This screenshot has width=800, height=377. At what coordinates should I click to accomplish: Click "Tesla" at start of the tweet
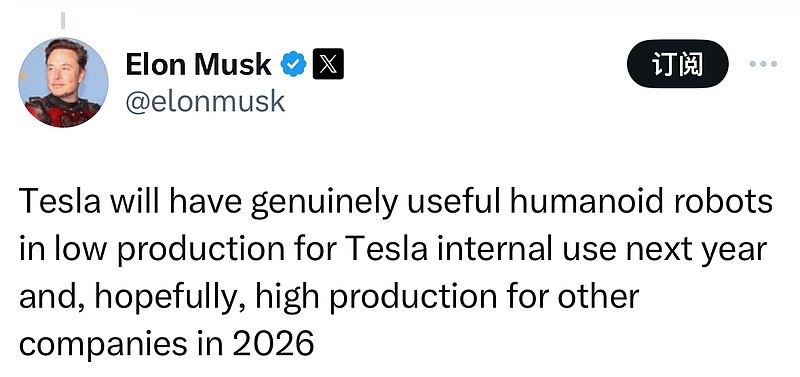click(60, 201)
